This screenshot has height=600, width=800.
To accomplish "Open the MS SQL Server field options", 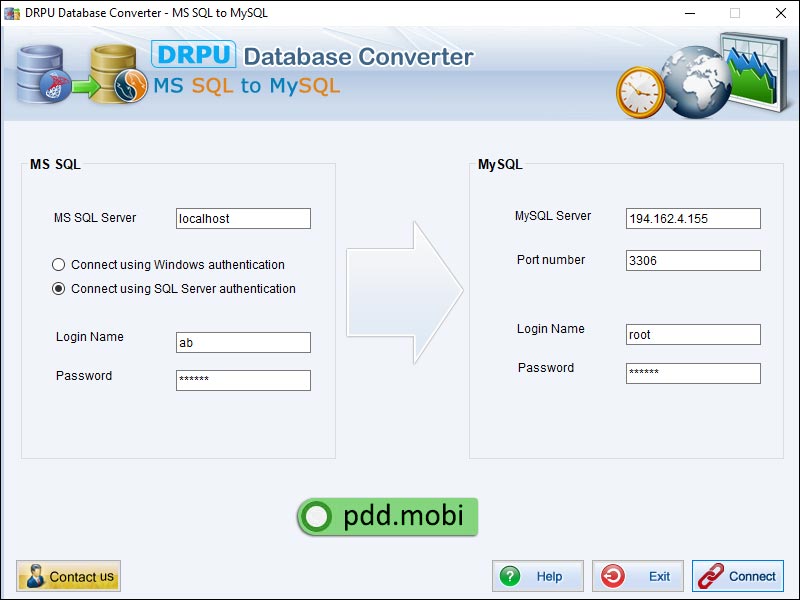I will pyautogui.click(x=243, y=218).
